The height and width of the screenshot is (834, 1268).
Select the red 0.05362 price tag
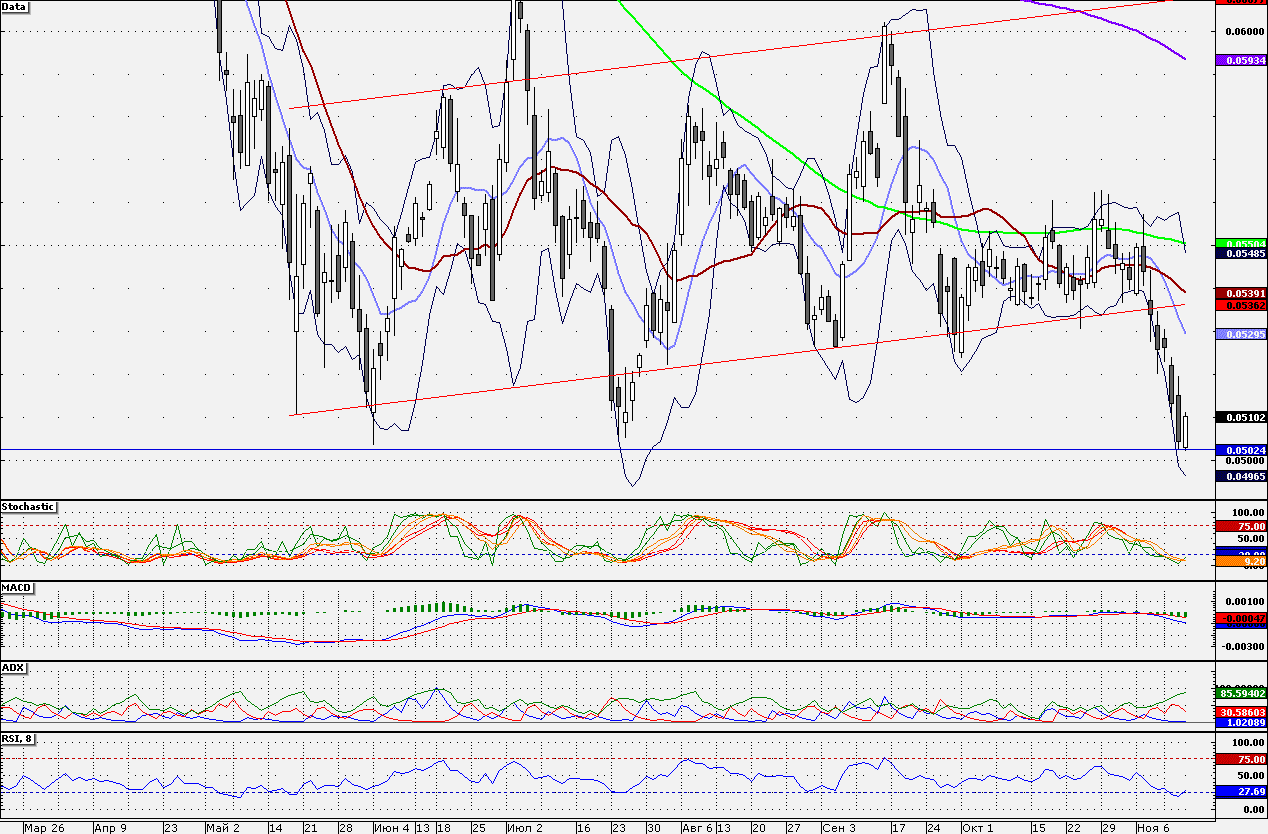click(x=1241, y=304)
